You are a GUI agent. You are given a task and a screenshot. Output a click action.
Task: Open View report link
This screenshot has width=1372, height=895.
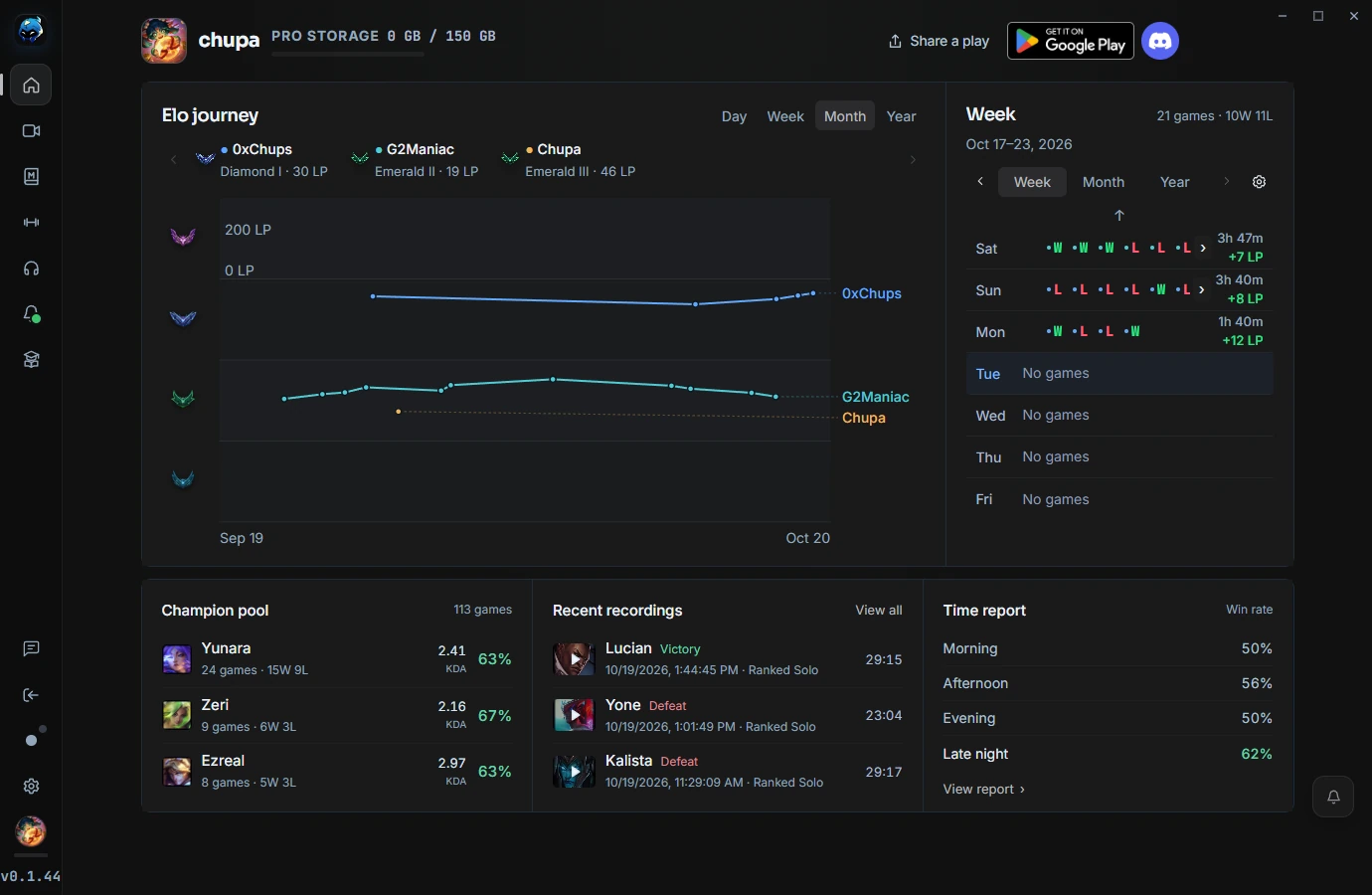(x=983, y=789)
